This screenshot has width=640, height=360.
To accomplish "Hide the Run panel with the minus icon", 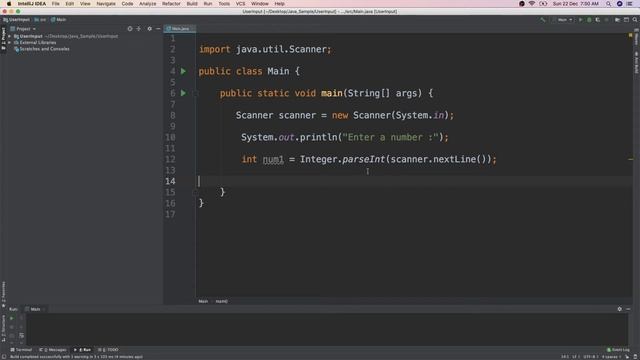I will (x=628, y=309).
